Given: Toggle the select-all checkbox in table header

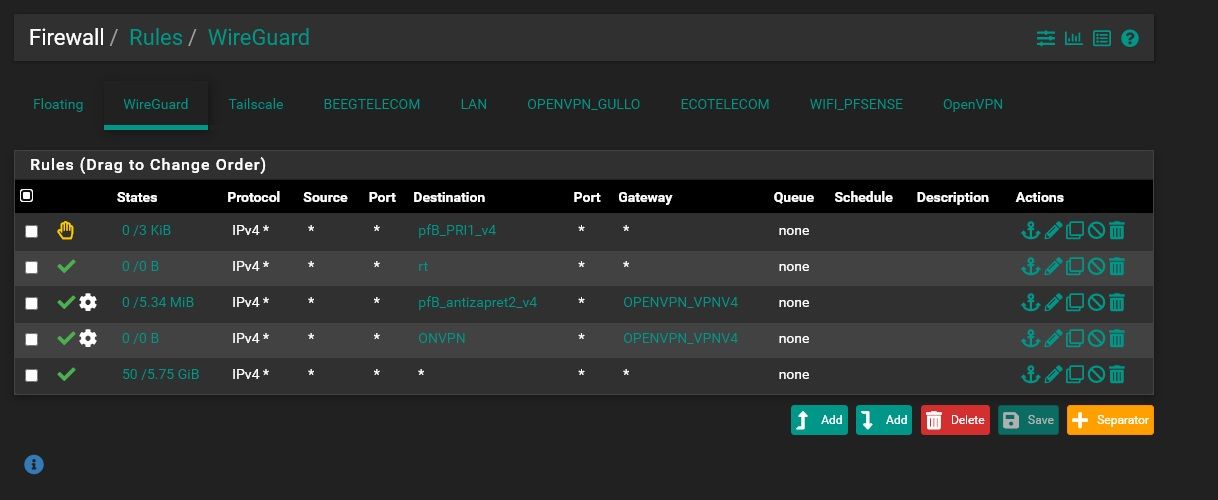Looking at the screenshot, I should 27,196.
